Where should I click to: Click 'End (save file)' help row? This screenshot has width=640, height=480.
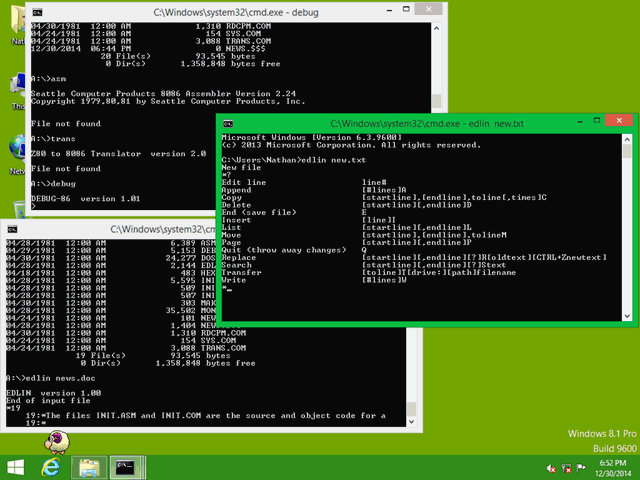[294, 213]
